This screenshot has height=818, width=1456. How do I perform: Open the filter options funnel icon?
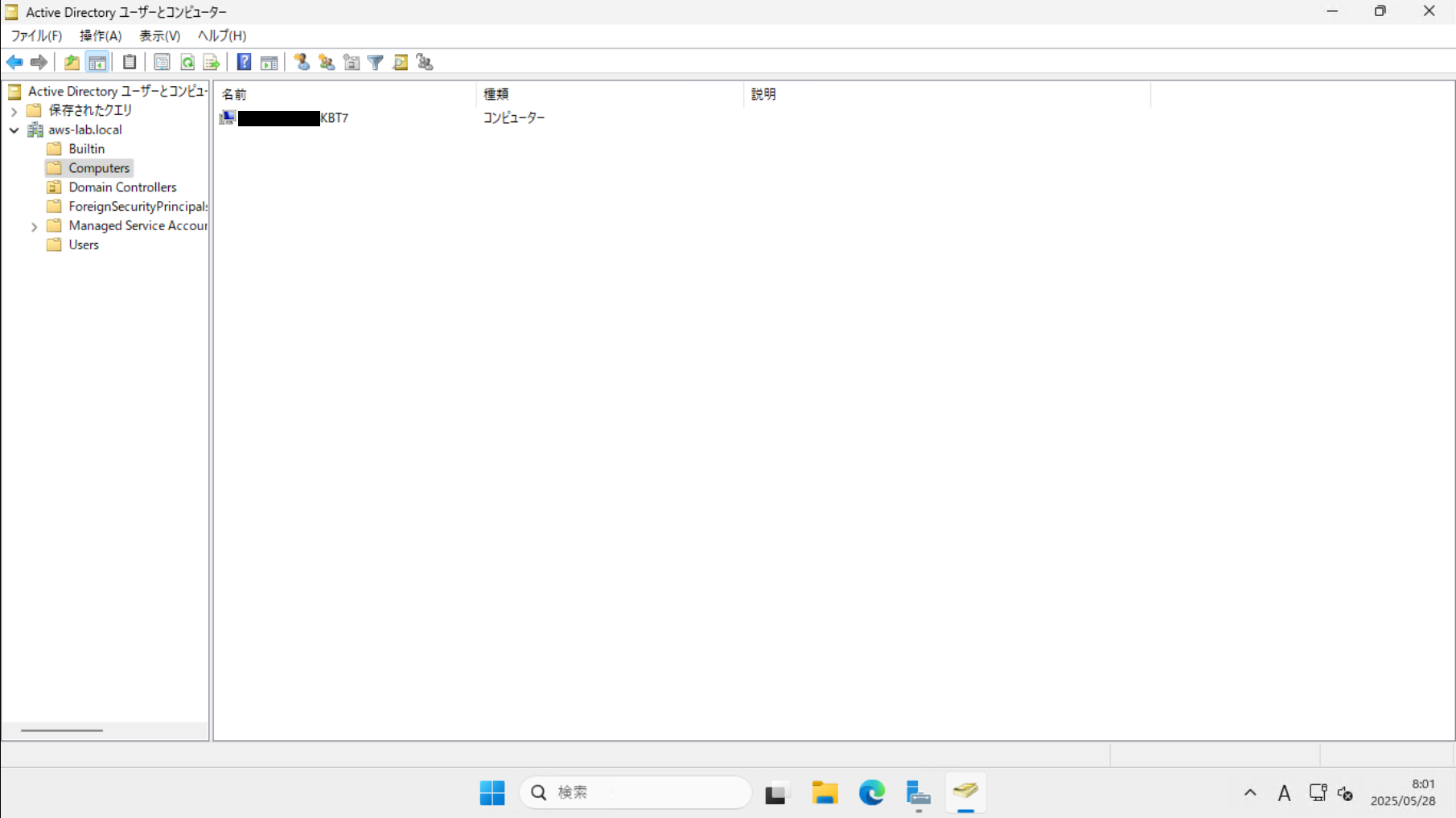(375, 62)
